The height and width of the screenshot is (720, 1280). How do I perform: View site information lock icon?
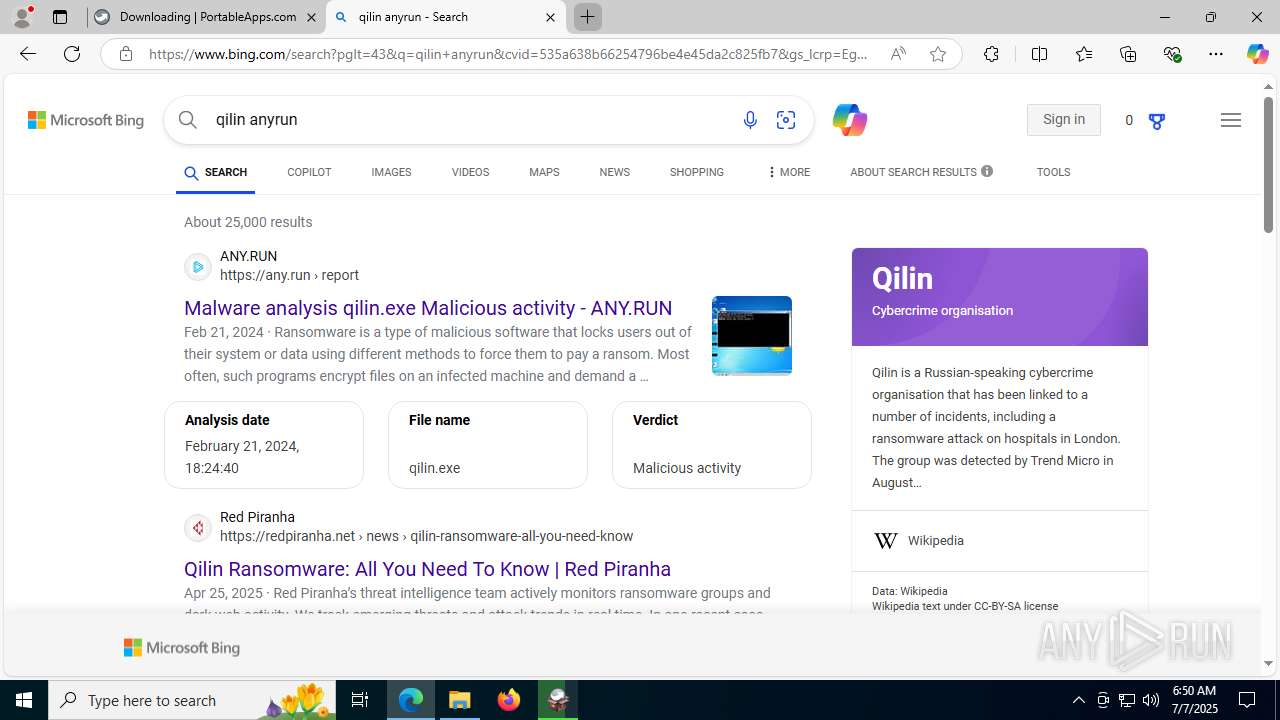click(x=126, y=54)
